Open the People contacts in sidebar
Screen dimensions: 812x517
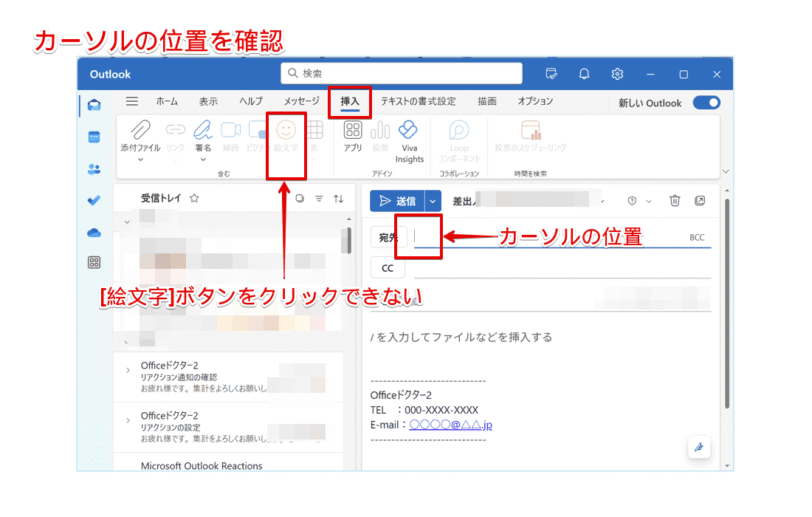[94, 169]
